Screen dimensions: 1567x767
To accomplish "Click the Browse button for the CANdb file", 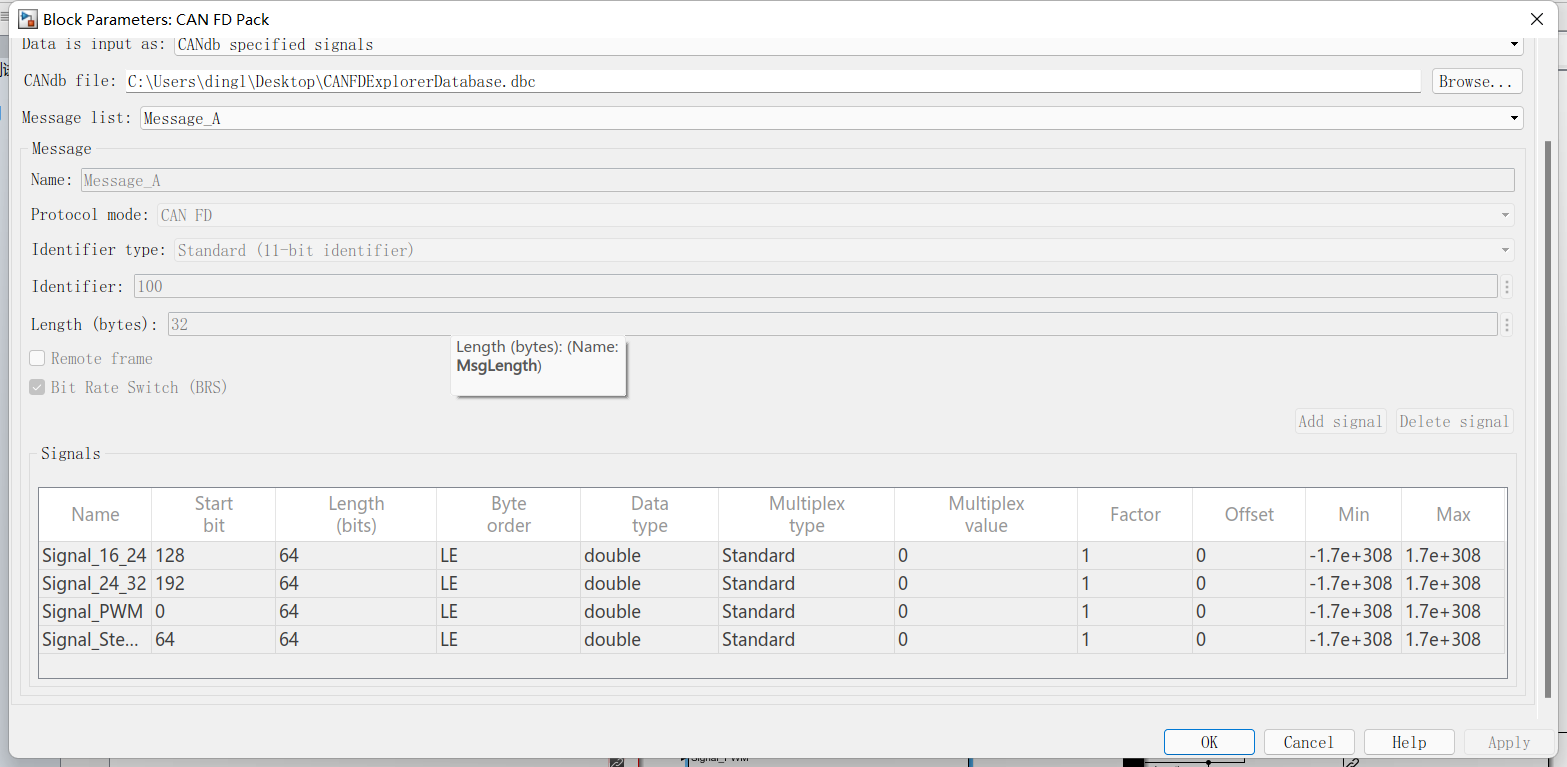I will pyautogui.click(x=1477, y=81).
